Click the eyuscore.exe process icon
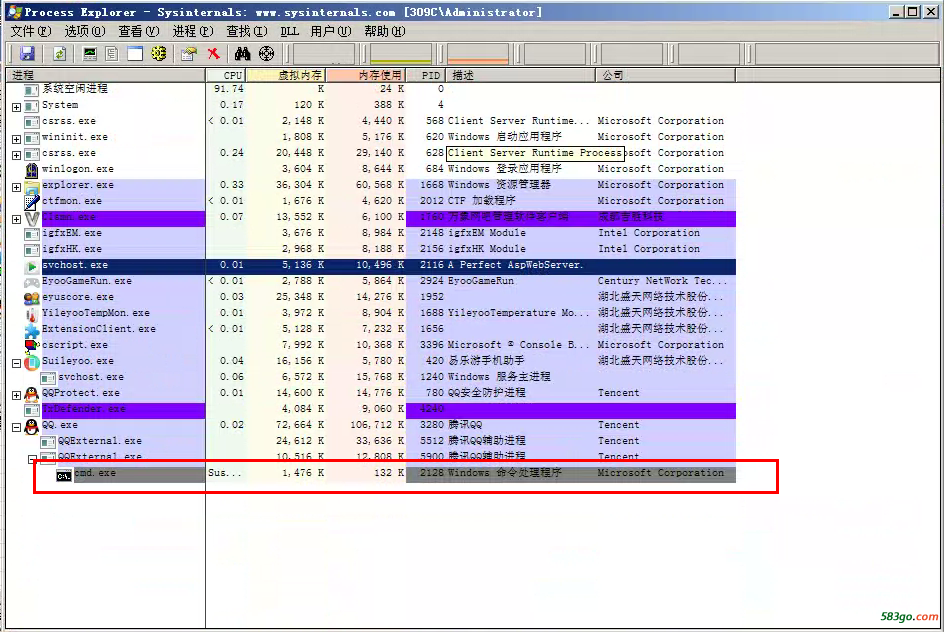This screenshot has width=944, height=632. pos(32,298)
